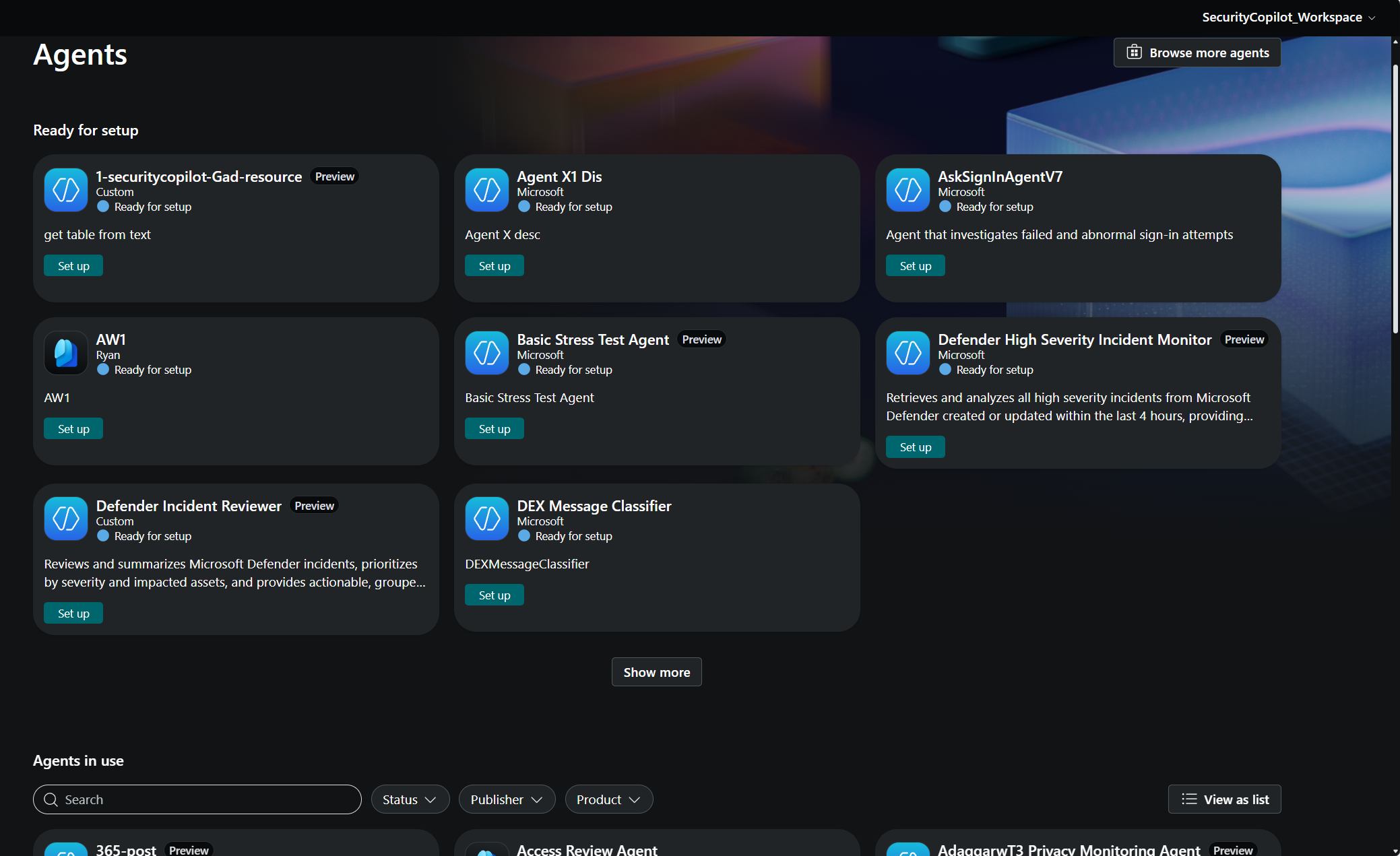Set up the Defender Incident Reviewer agent
The image size is (1400, 856).
coord(73,614)
